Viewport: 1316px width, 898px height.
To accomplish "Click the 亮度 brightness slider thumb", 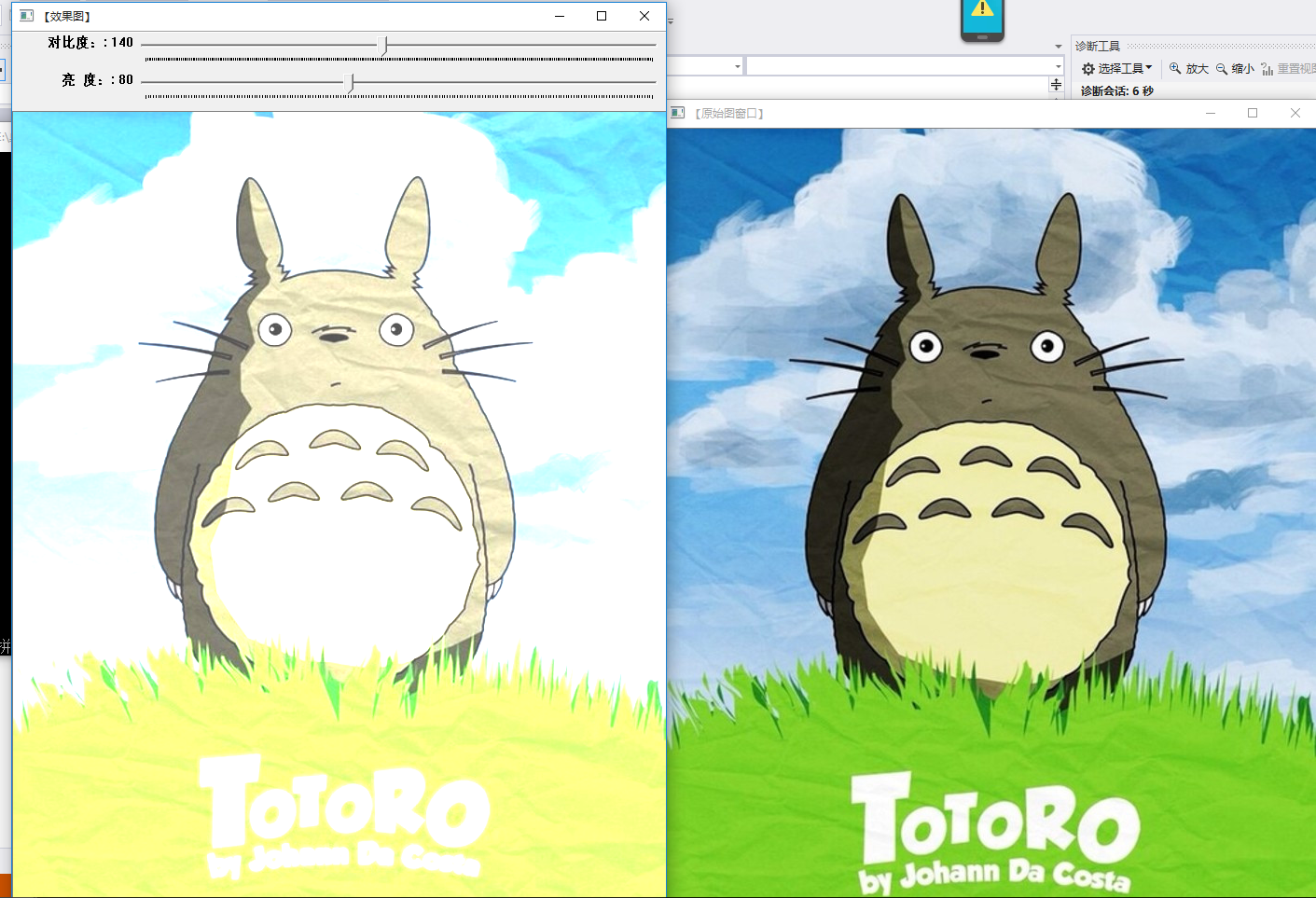I will [349, 83].
